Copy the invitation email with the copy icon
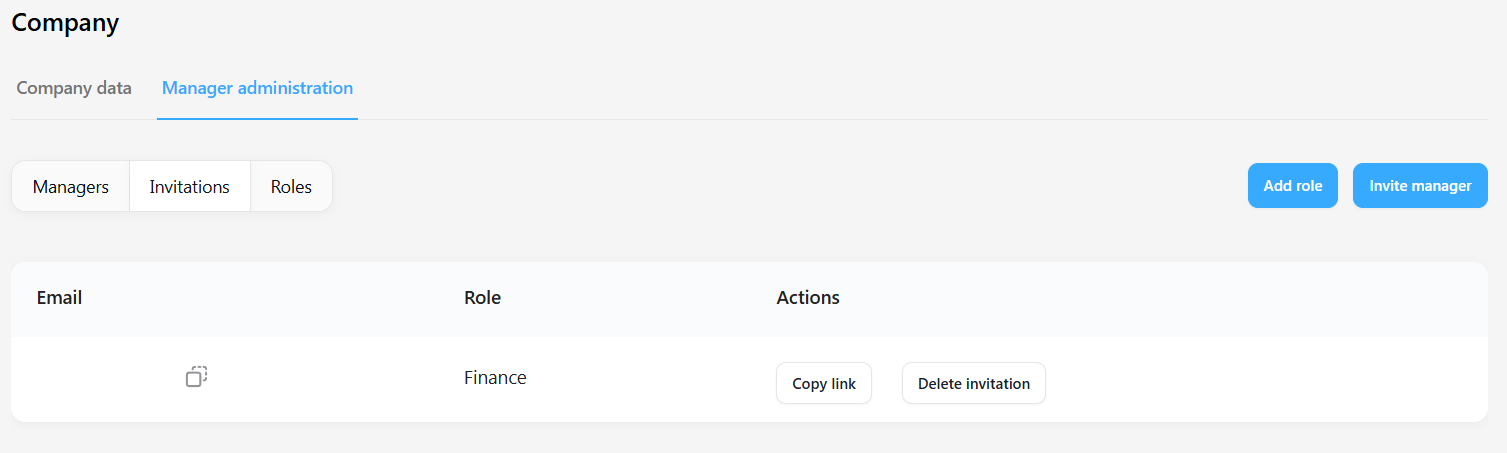The height and width of the screenshot is (453, 1507). [196, 377]
